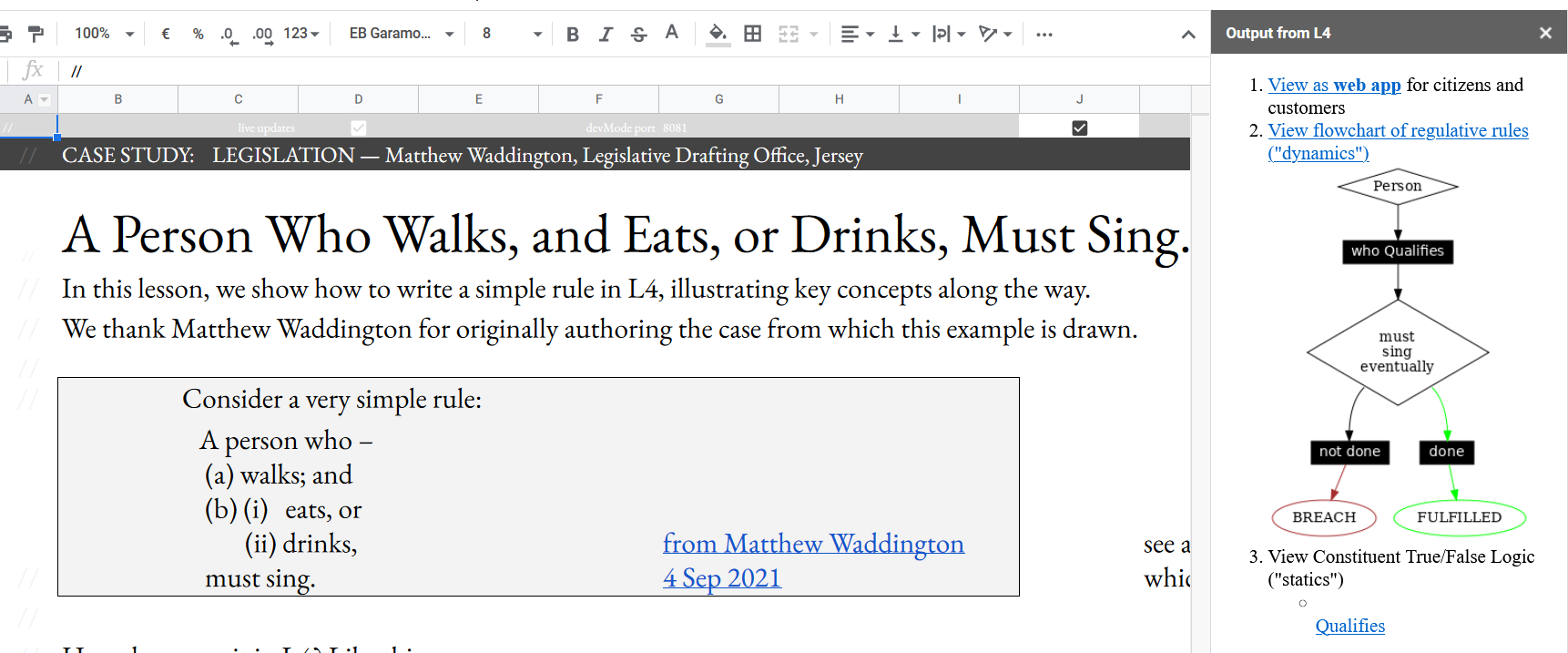The width and height of the screenshot is (1568, 653).
Task: Open the 'from Matthew Waddington' link
Action: (x=813, y=544)
